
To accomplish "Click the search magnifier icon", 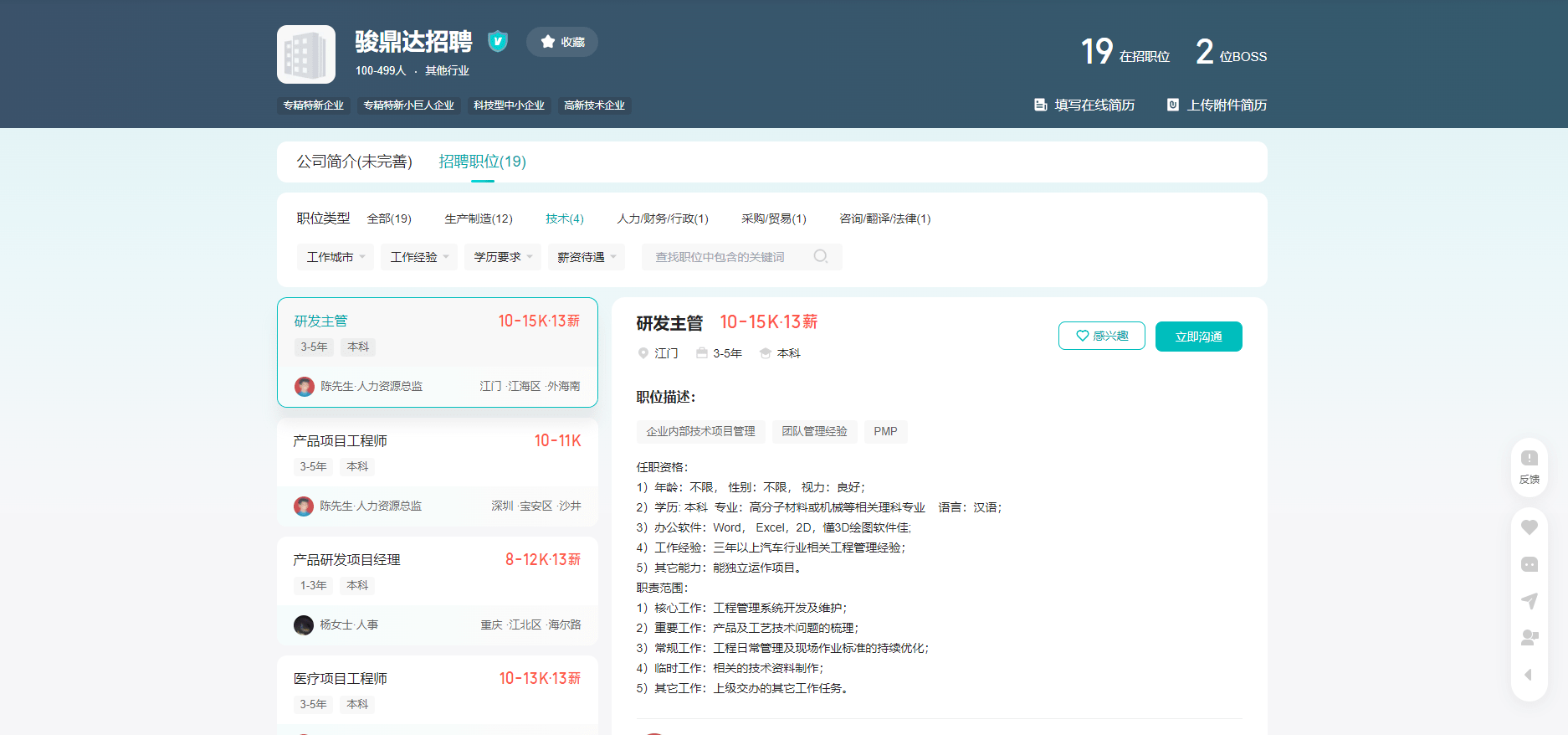I will coord(821,256).
